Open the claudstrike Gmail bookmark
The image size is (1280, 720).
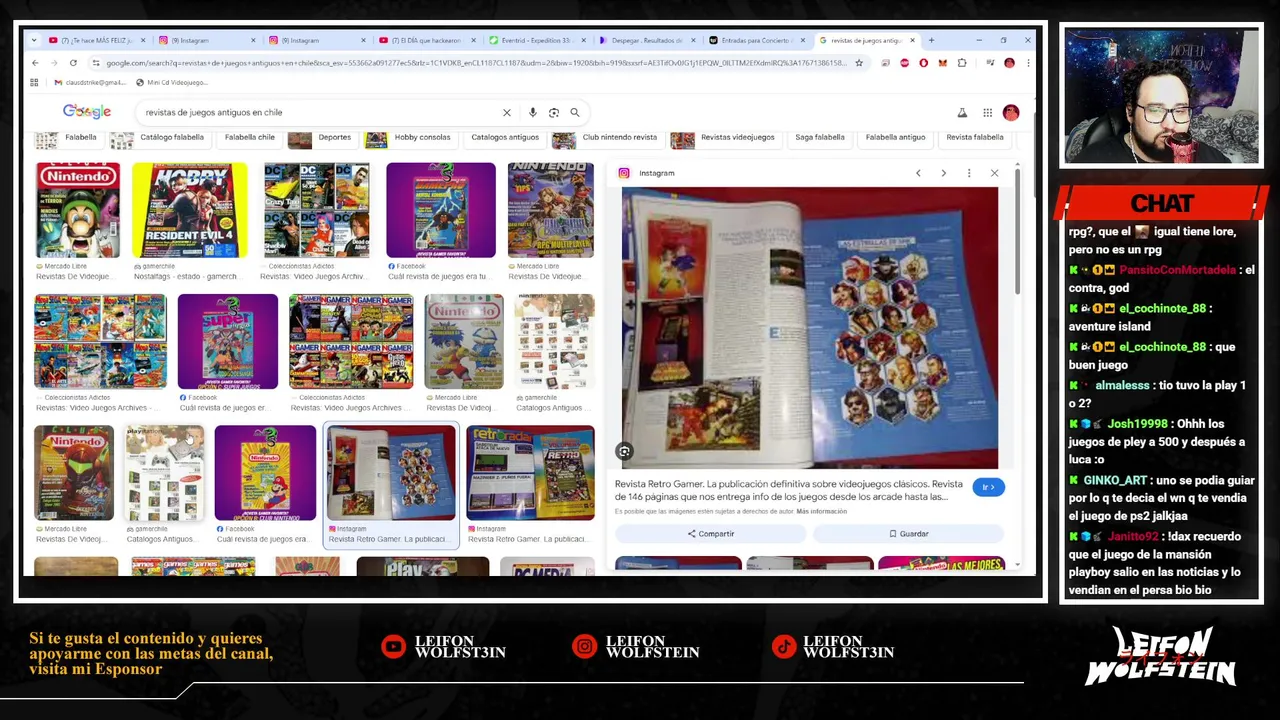point(90,82)
